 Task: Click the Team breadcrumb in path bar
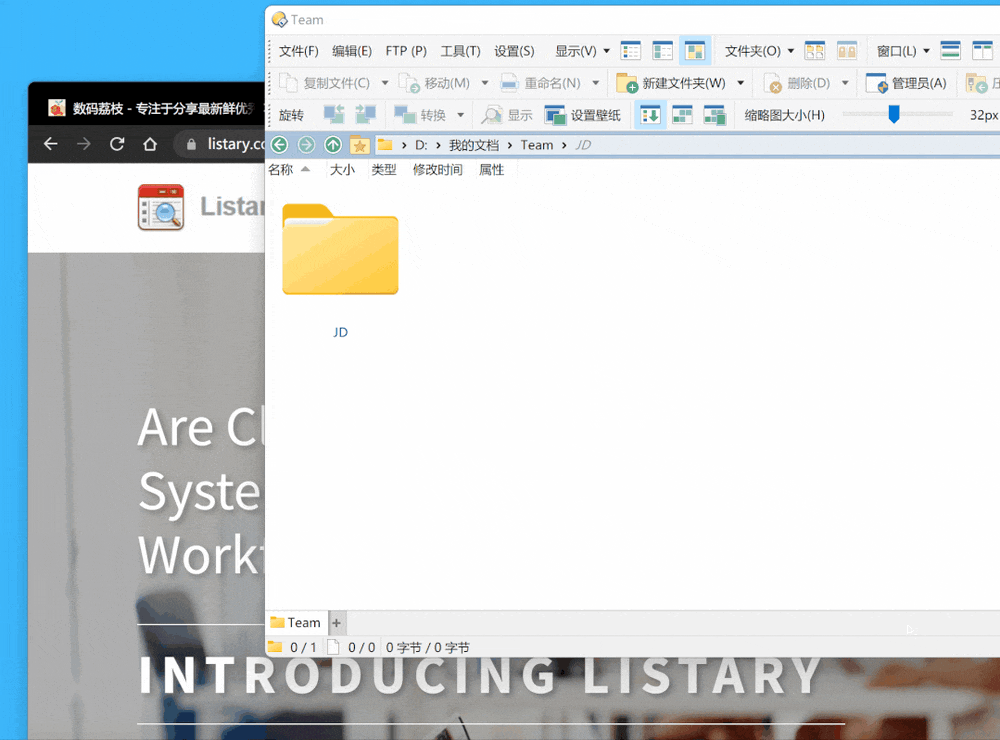[x=536, y=145]
